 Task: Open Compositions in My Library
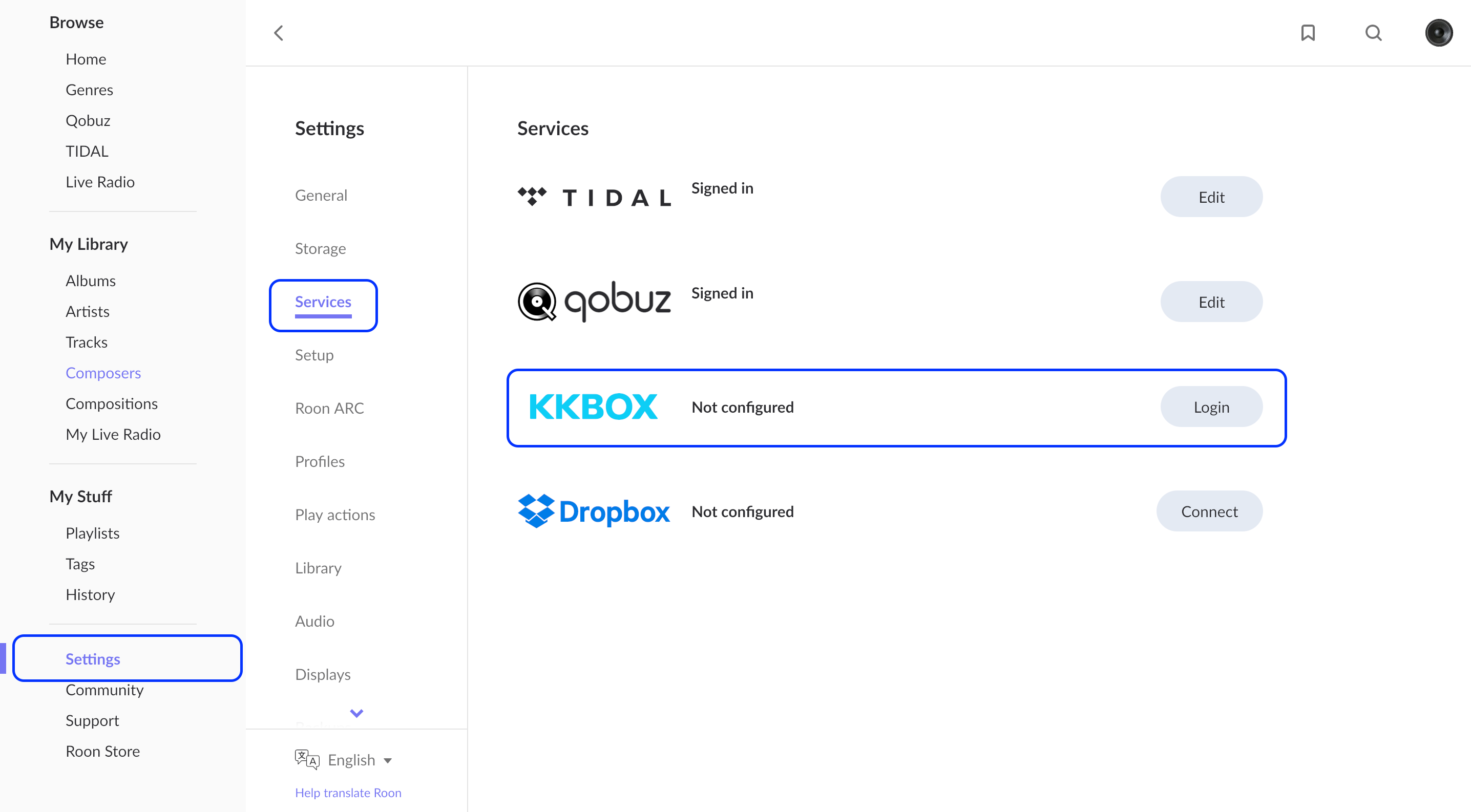[x=111, y=404]
